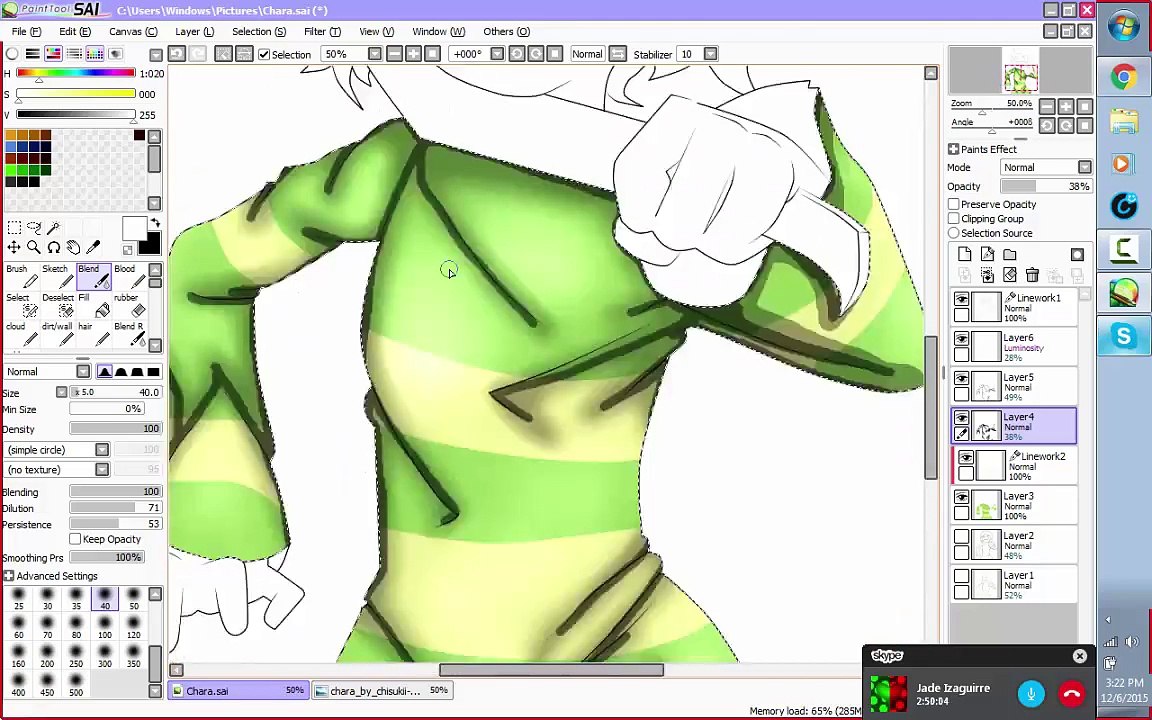Select the Hand pan tool
The image size is (1152, 720).
click(73, 248)
